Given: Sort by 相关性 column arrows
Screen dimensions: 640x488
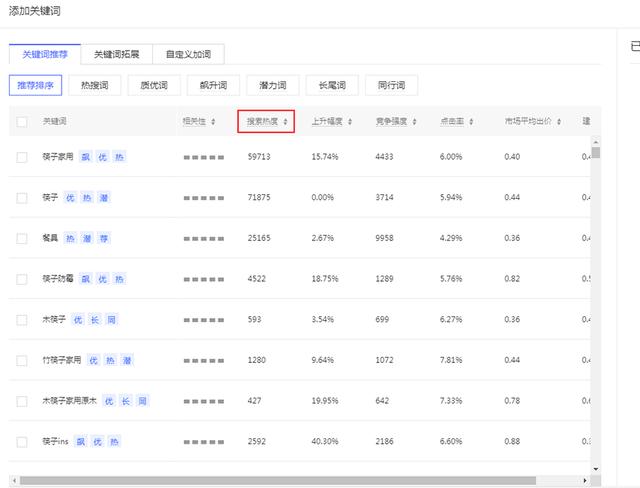Looking at the screenshot, I should [213, 122].
